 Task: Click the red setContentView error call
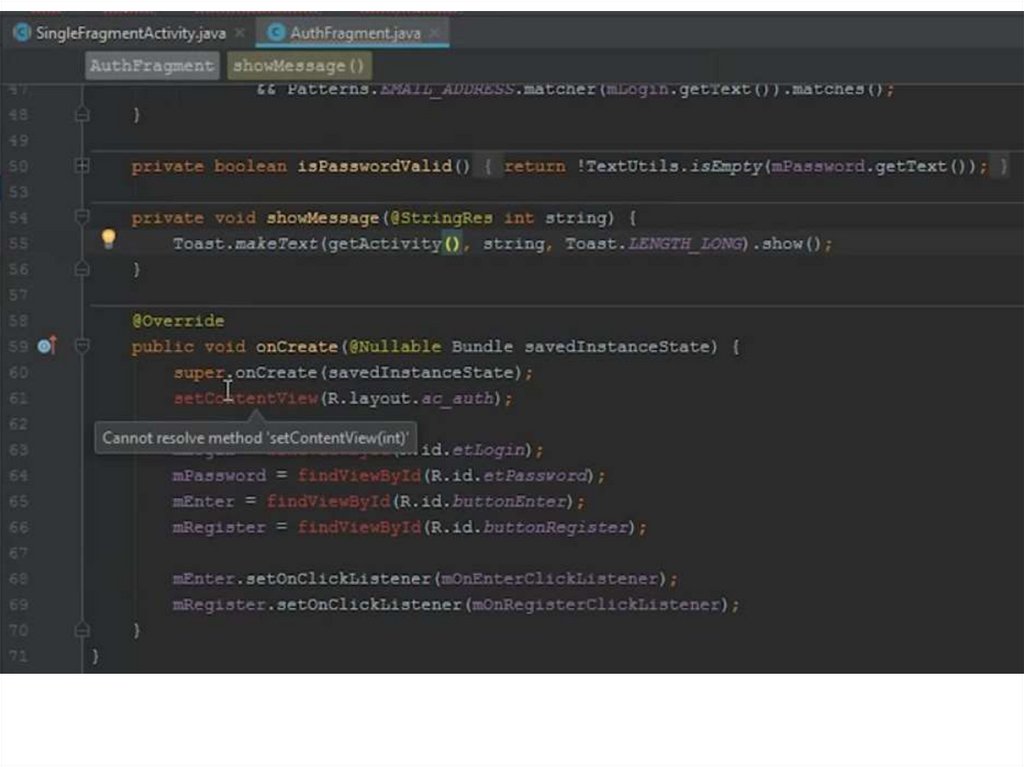pos(245,398)
